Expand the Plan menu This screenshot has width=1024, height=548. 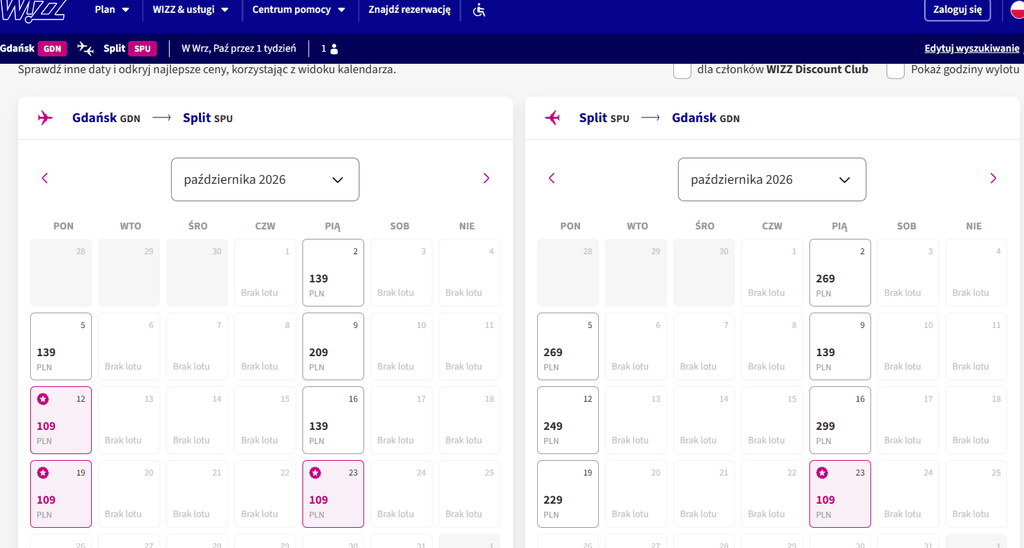pyautogui.click(x=112, y=10)
